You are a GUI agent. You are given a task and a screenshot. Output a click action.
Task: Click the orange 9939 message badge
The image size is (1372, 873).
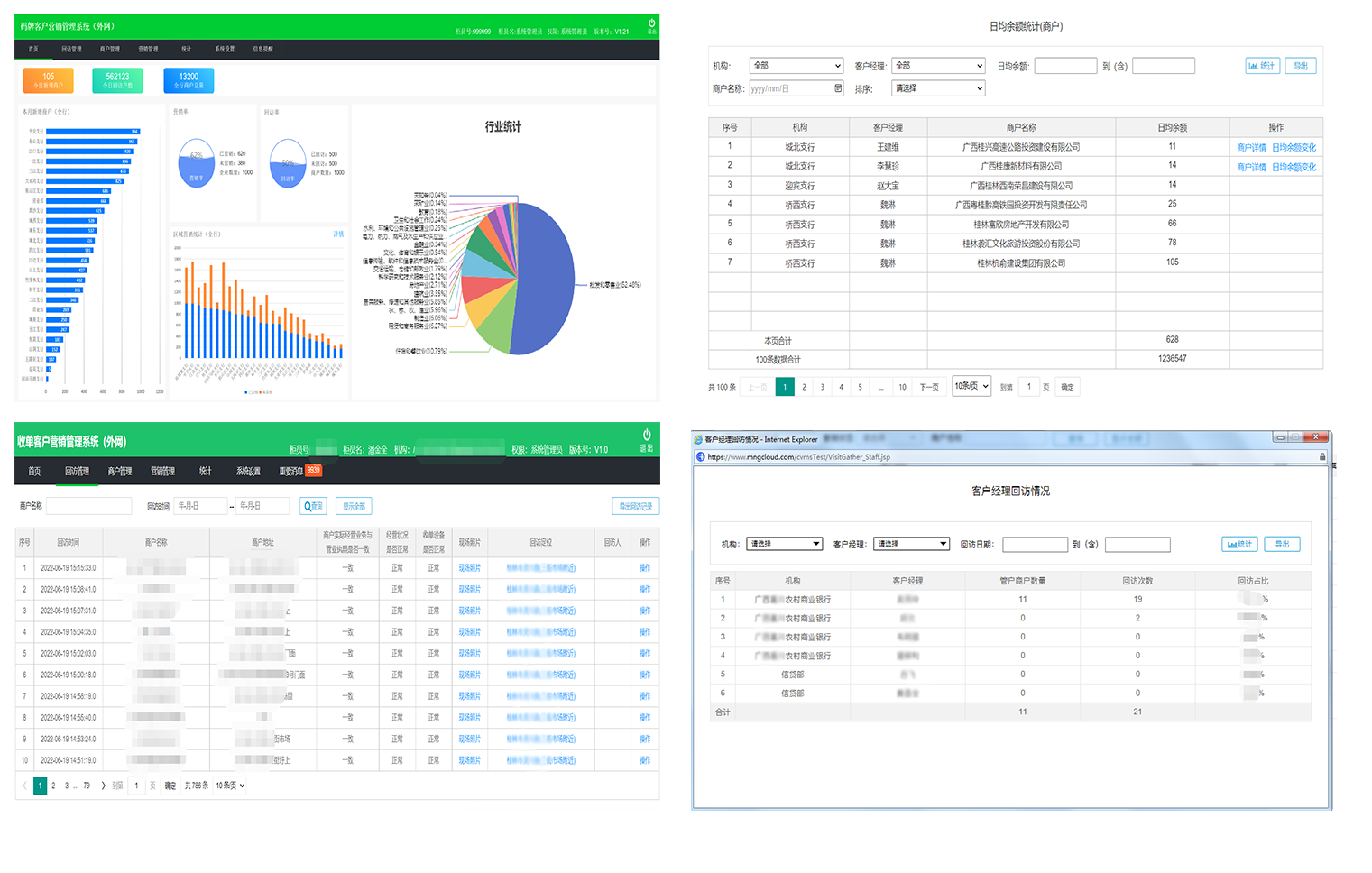tap(313, 470)
